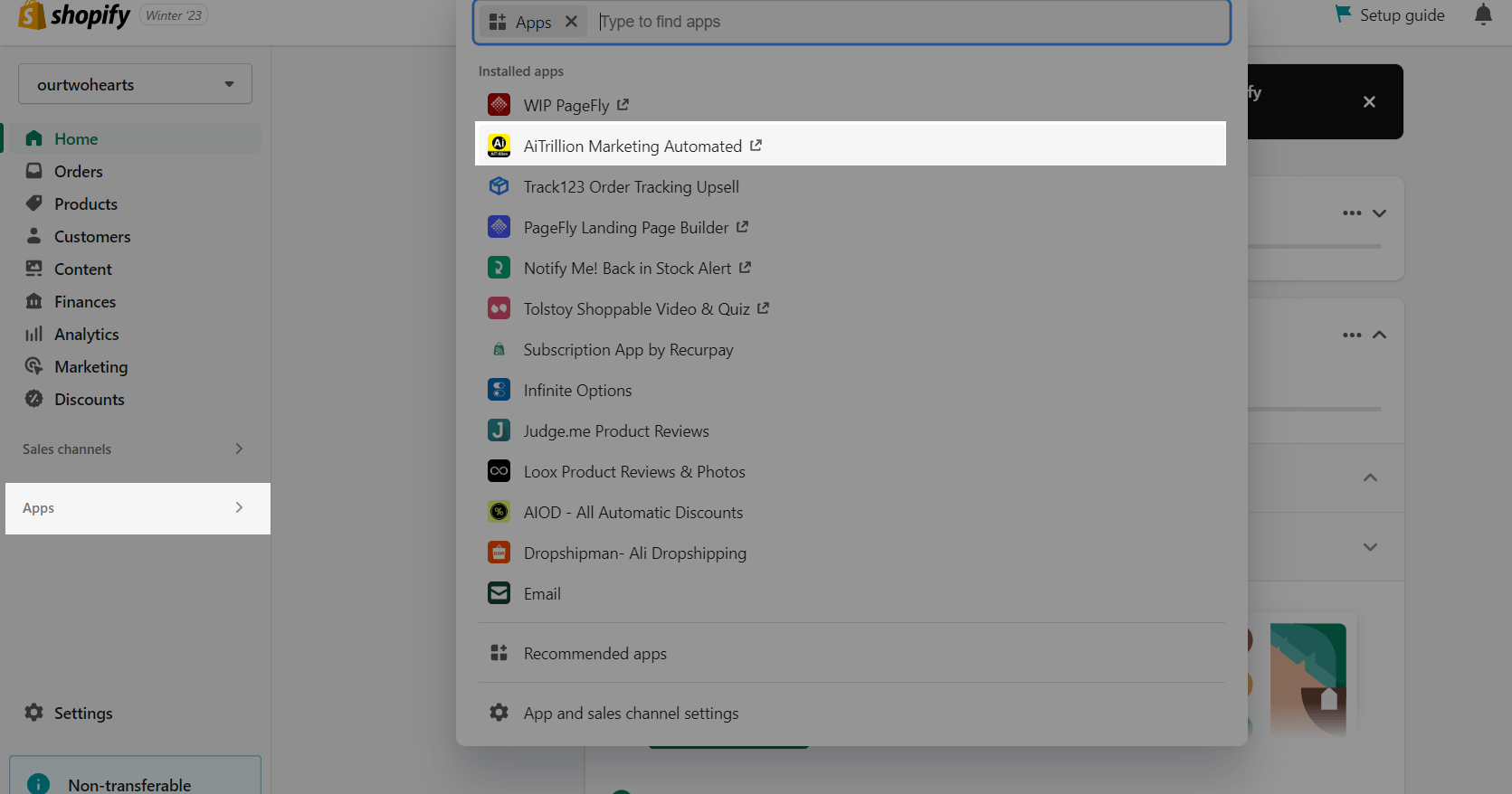Click the Judge.me app icon

499,430
